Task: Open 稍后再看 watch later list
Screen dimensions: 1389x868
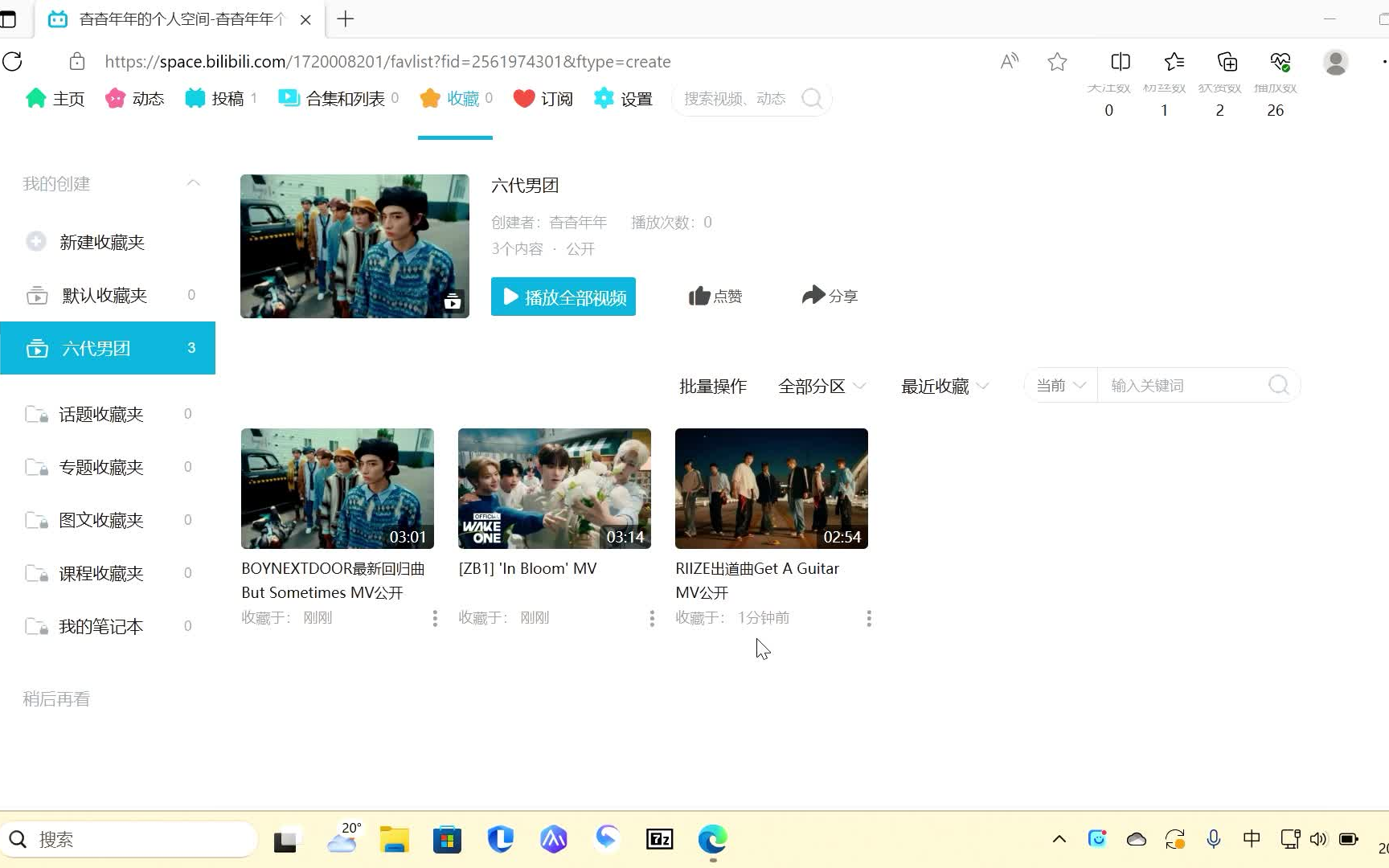Action: [x=56, y=698]
